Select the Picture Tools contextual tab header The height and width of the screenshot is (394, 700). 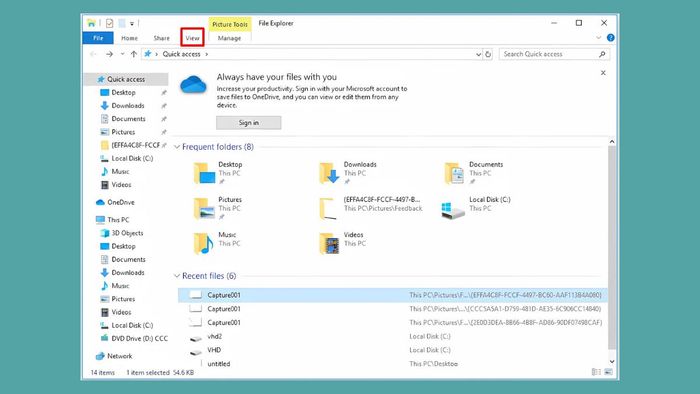point(230,24)
